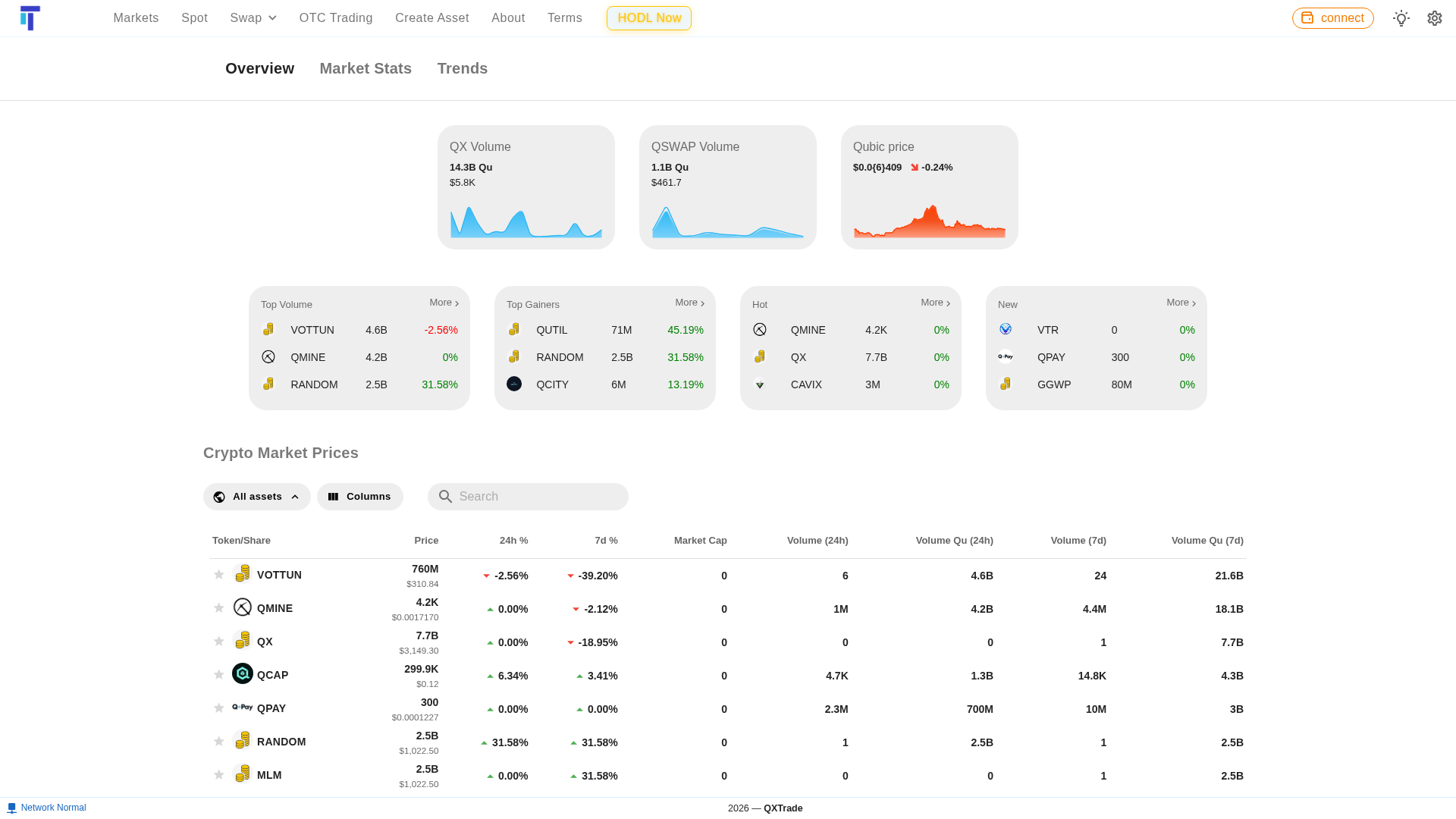Sort by Market Cap column header

pyautogui.click(x=701, y=541)
